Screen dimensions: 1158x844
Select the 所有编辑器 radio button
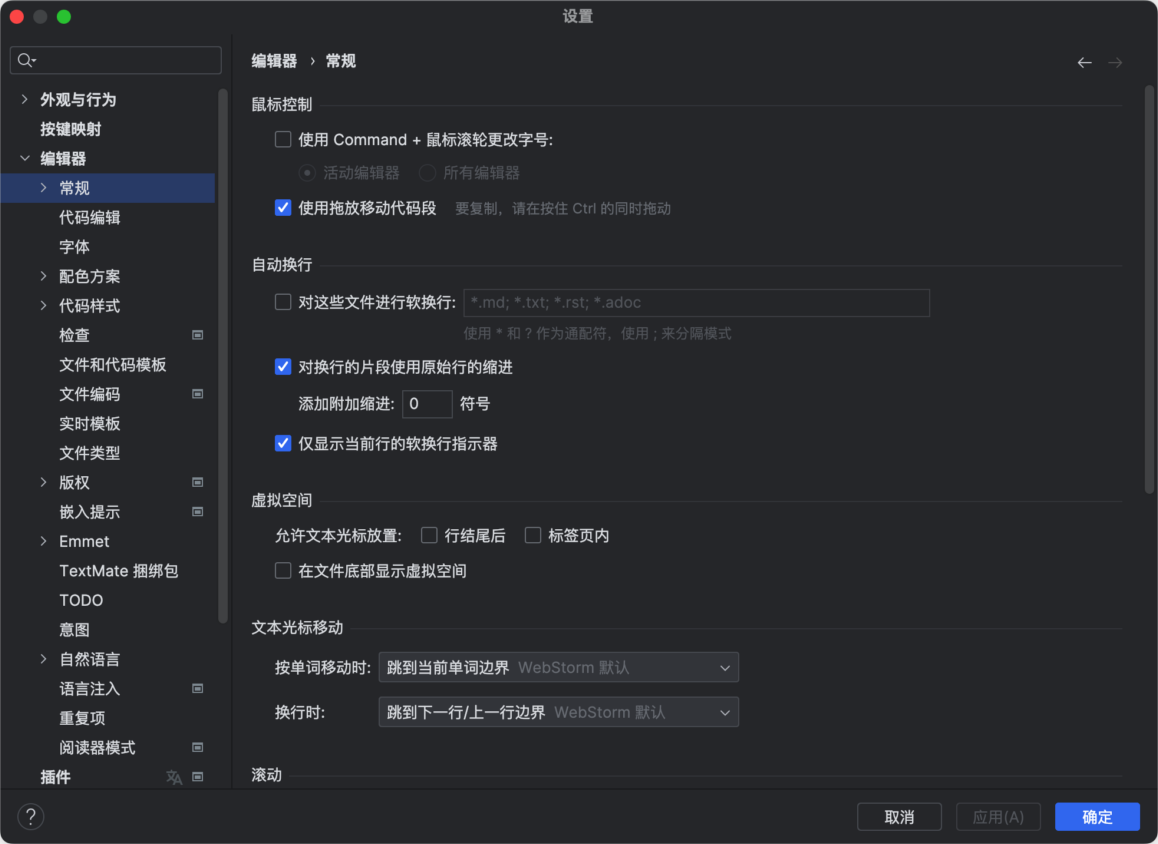427,174
